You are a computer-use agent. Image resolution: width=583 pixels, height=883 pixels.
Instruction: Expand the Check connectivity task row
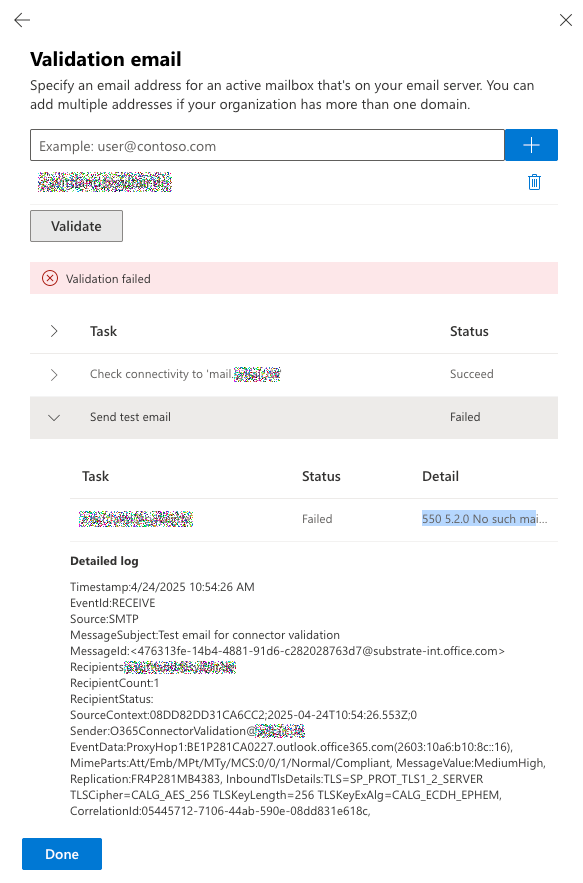tap(54, 374)
